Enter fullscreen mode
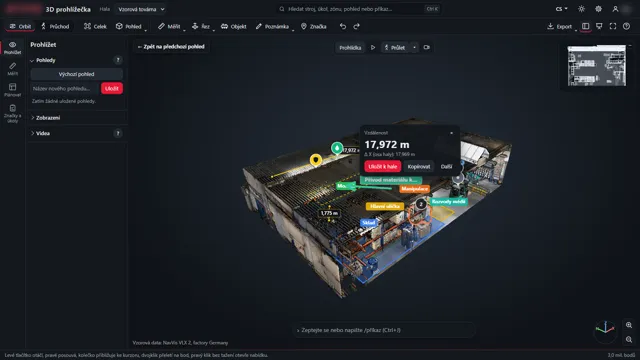Viewport: 640px width, 360px height. (x=613, y=27)
